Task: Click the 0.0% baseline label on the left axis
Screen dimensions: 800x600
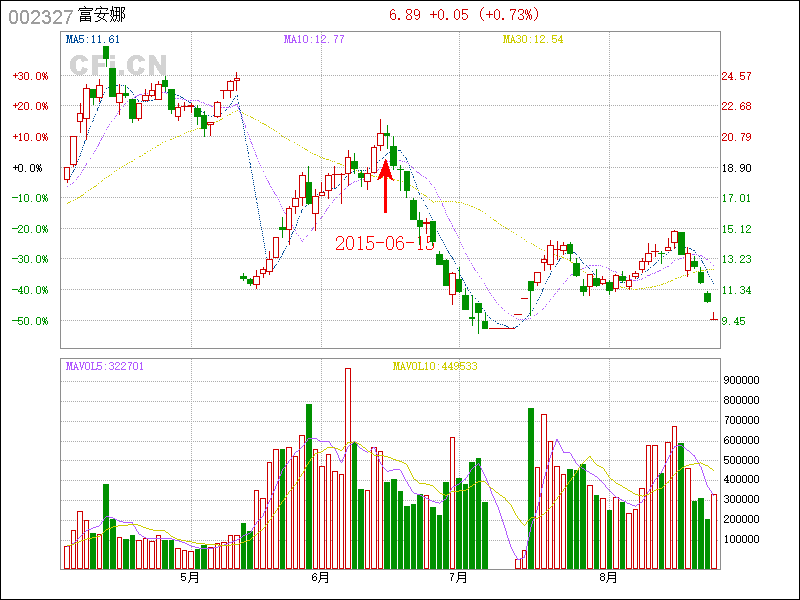Action: coord(29,168)
